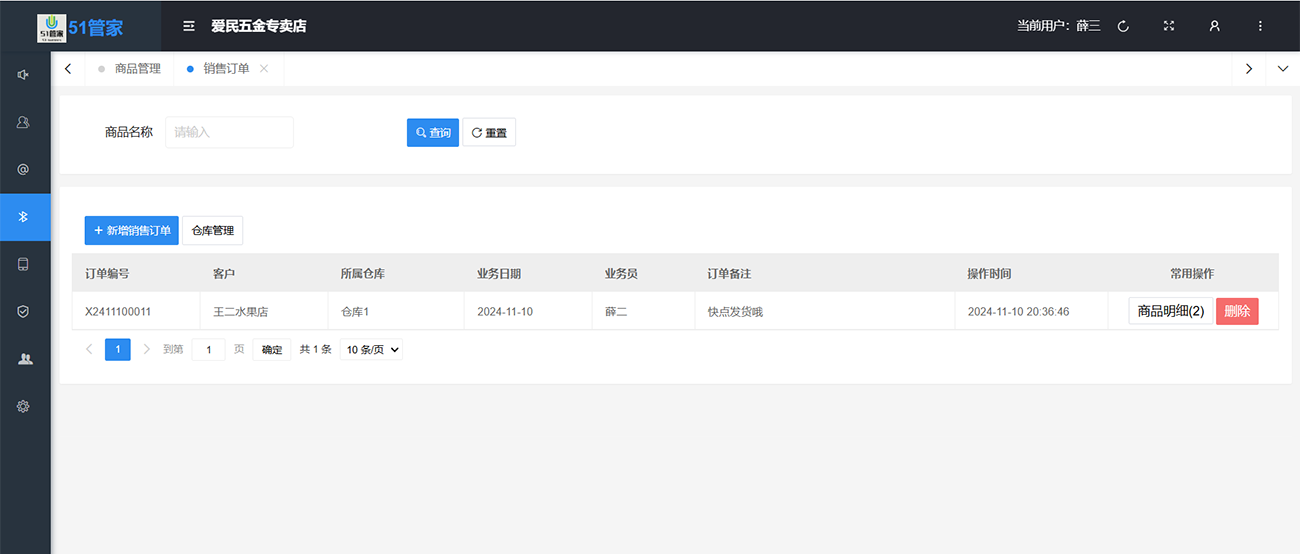Click the 商品名称 input field
1300x554 pixels.
click(229, 132)
